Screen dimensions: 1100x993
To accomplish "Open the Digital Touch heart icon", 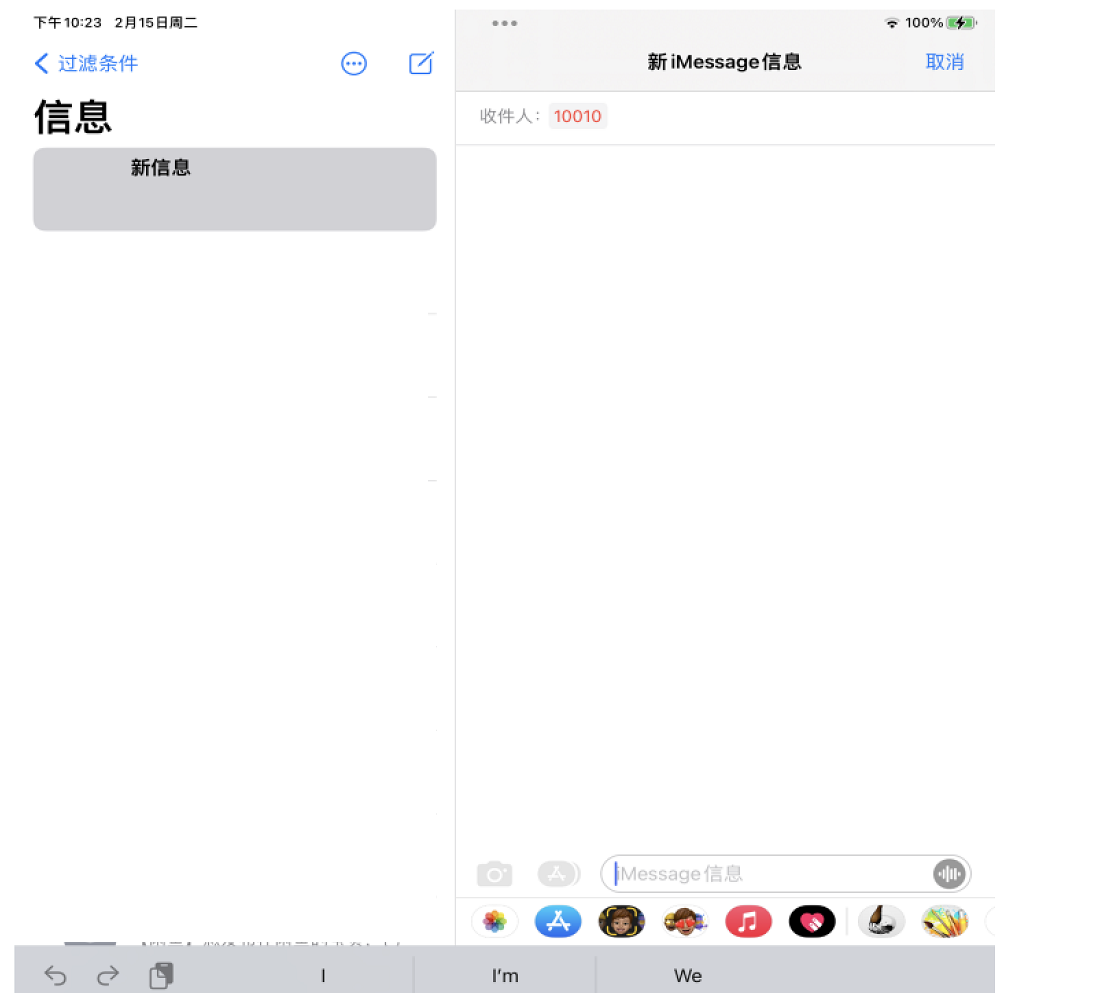I will coord(812,921).
